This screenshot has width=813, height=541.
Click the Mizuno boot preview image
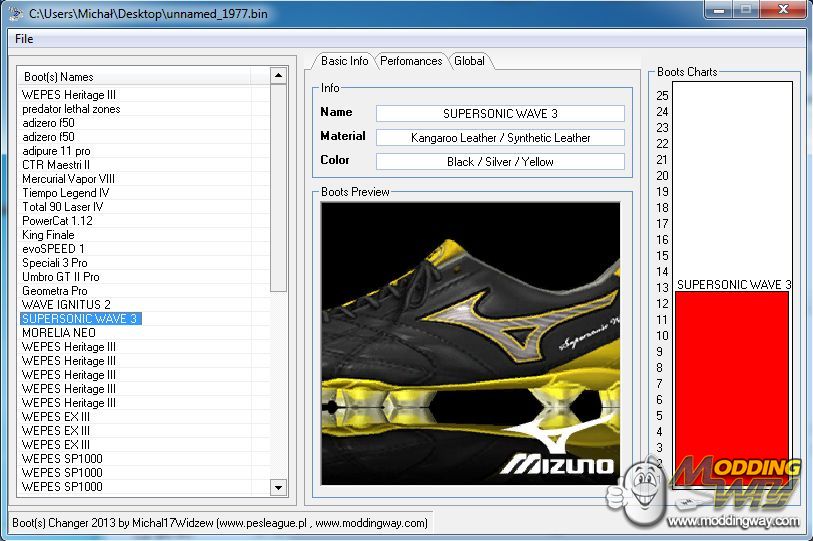(x=470, y=342)
